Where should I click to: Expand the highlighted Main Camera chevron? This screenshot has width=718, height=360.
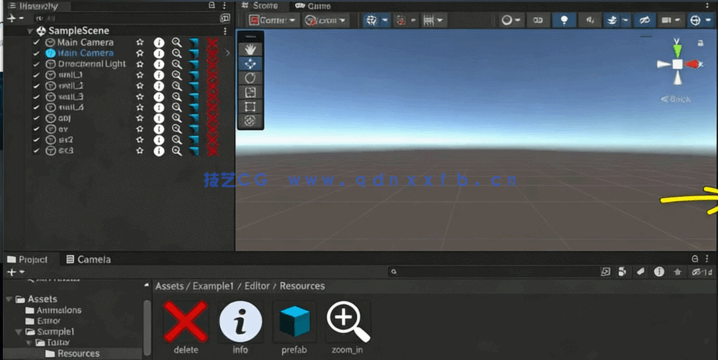(x=228, y=53)
